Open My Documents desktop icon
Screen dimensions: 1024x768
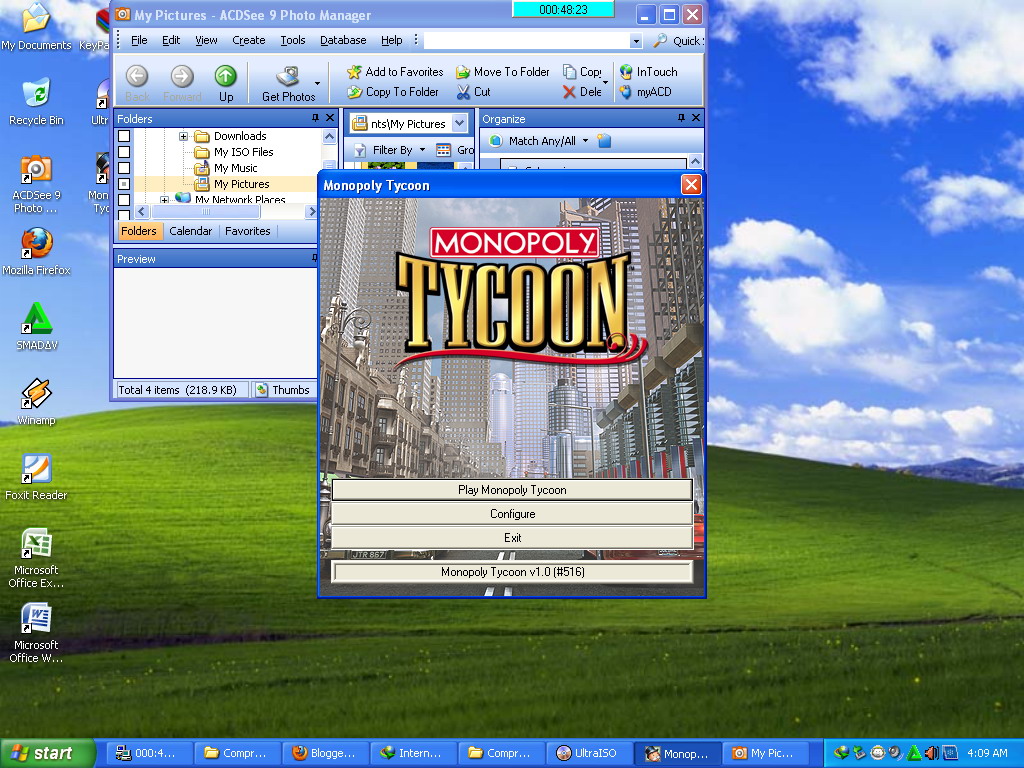click(x=36, y=27)
